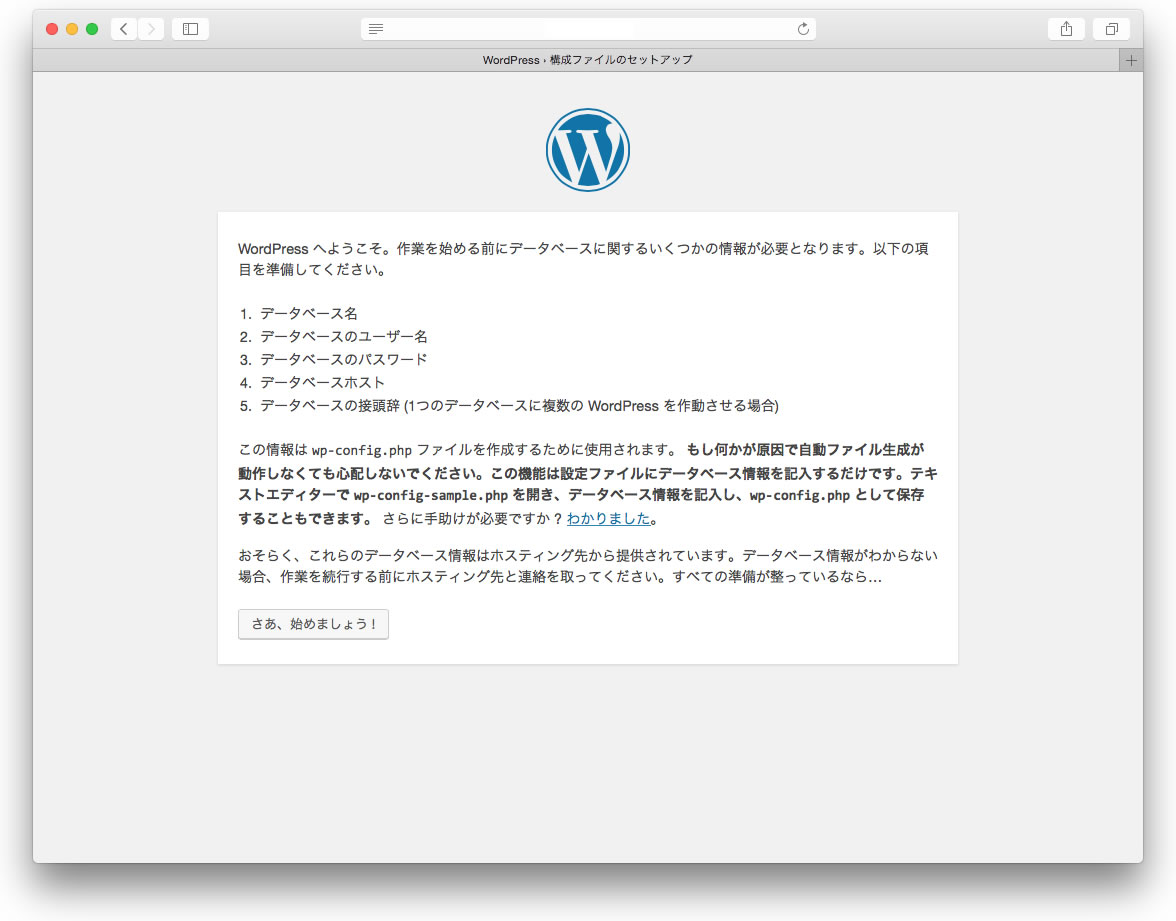Viewport: 1176px width, 921px height.
Task: Select the WordPress 構成ファイルのセットアップ tab
Action: 575,60
